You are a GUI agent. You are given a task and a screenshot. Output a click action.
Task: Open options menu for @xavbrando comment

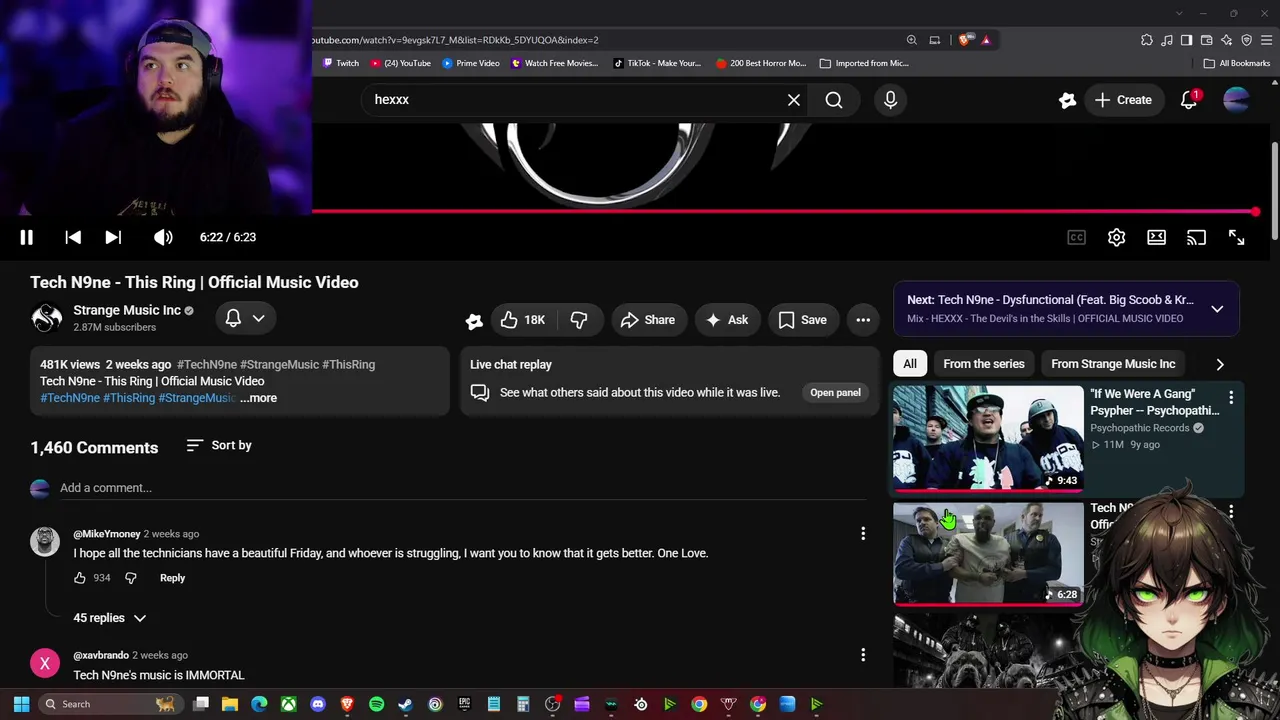863,655
